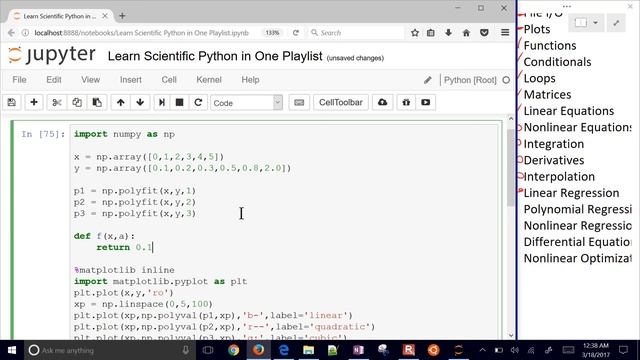Go to Firefox home page
Image resolution: width=640 pixels, height=360 pixels.
(466, 33)
